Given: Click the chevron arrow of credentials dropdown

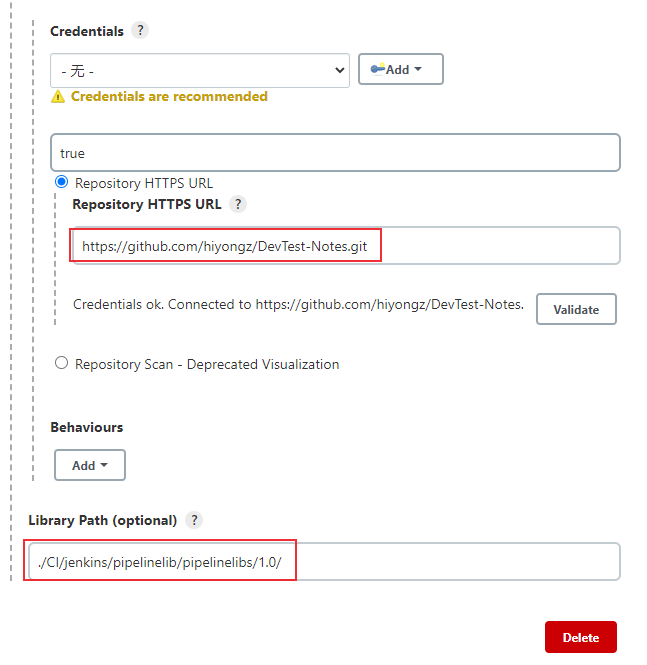Looking at the screenshot, I should click(x=339, y=70).
